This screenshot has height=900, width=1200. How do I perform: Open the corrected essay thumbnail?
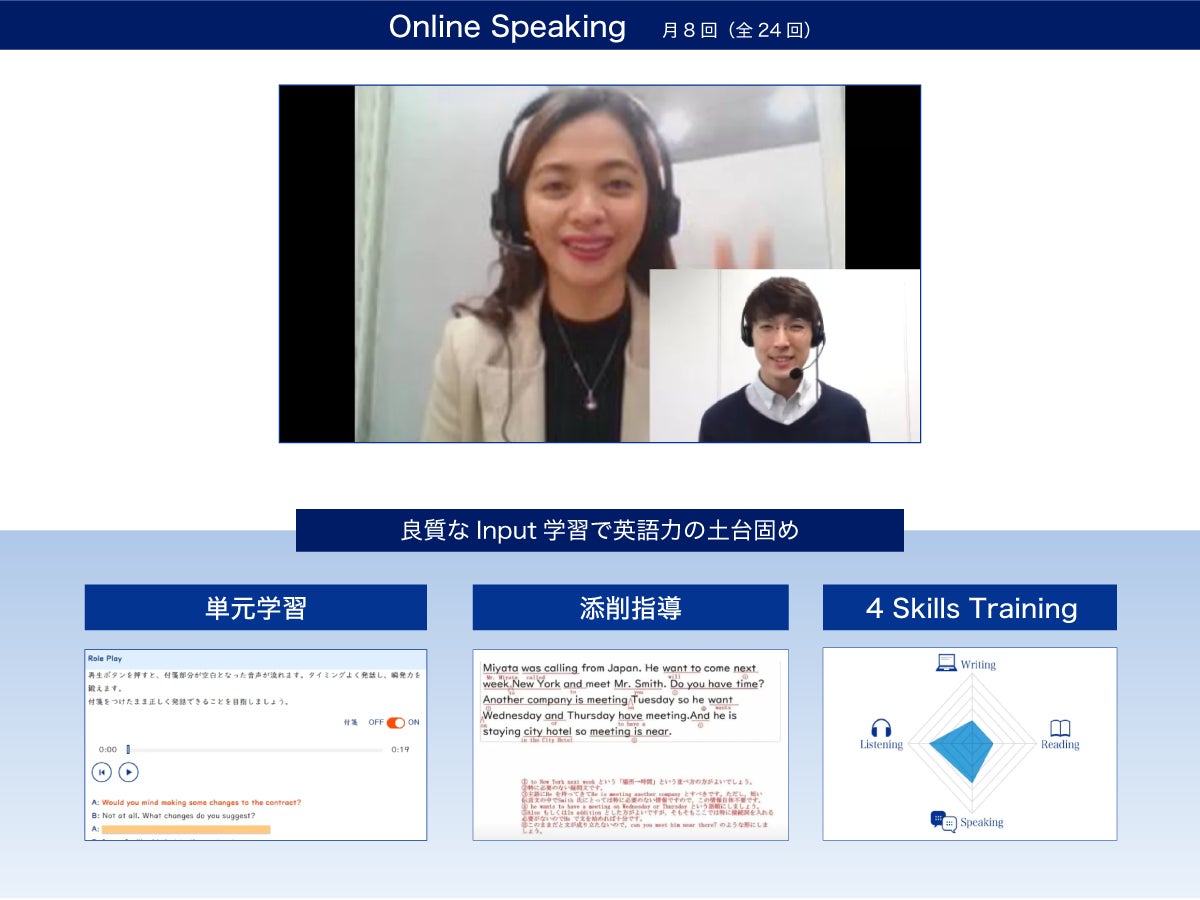(630, 745)
